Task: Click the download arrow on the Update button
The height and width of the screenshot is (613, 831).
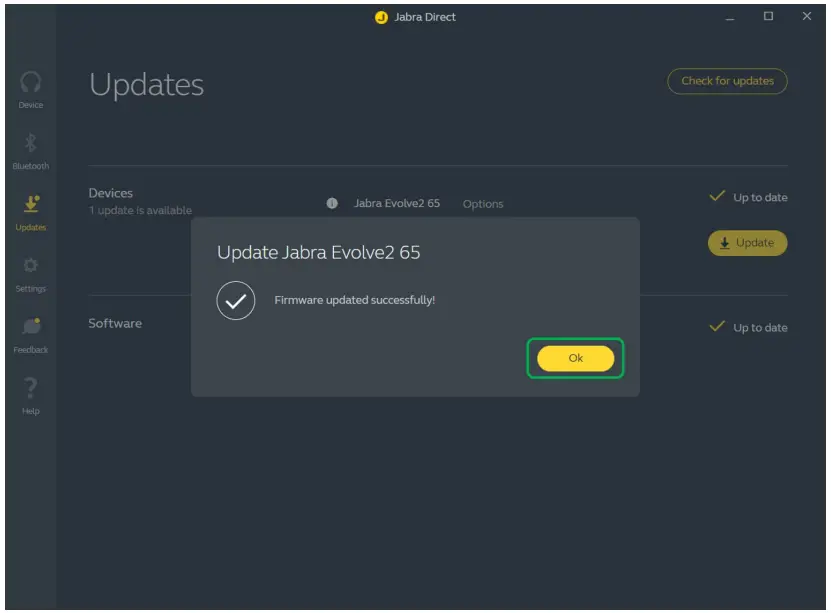Action: click(x=722, y=242)
